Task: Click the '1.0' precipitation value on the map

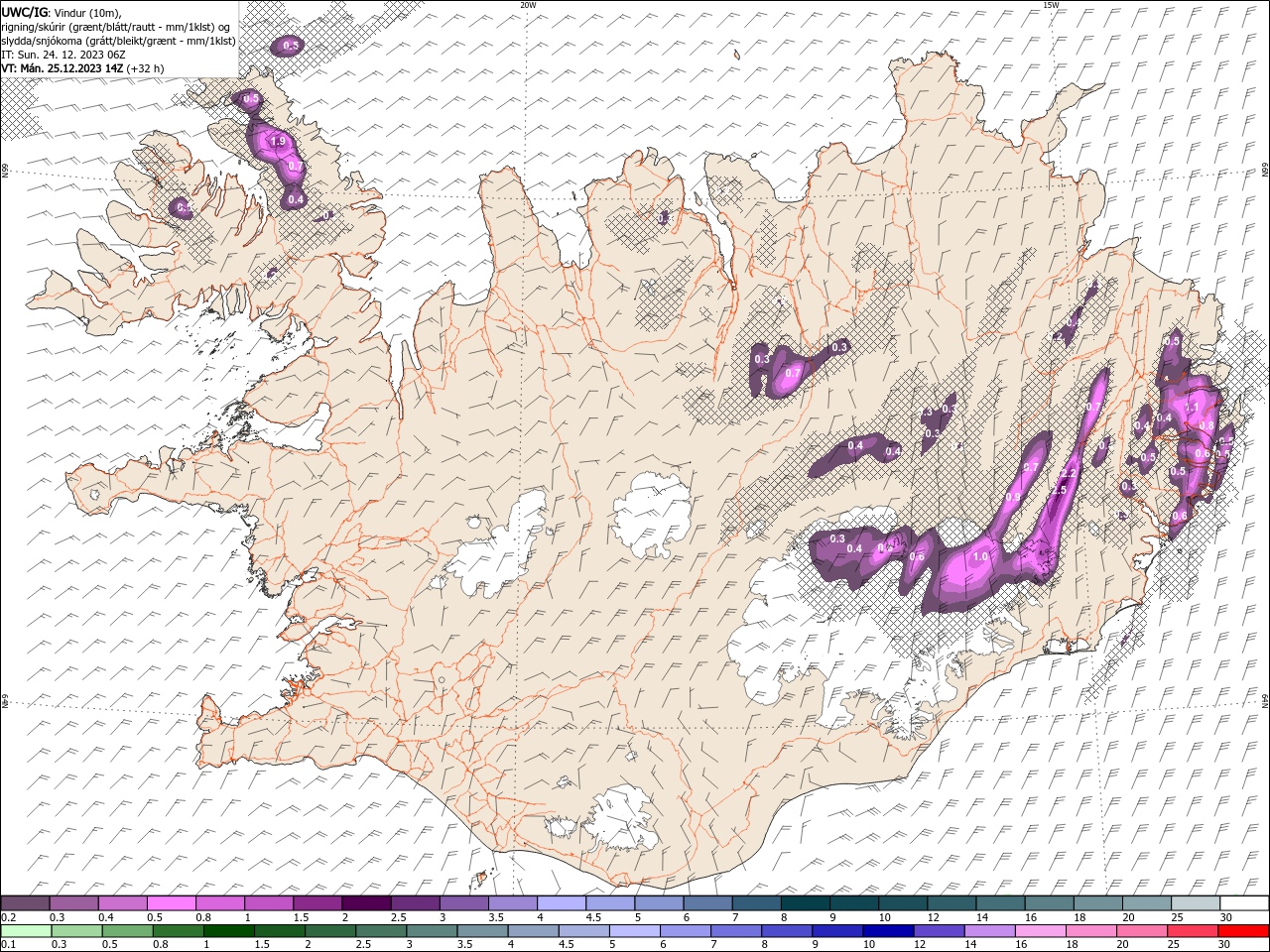Action: tap(981, 557)
